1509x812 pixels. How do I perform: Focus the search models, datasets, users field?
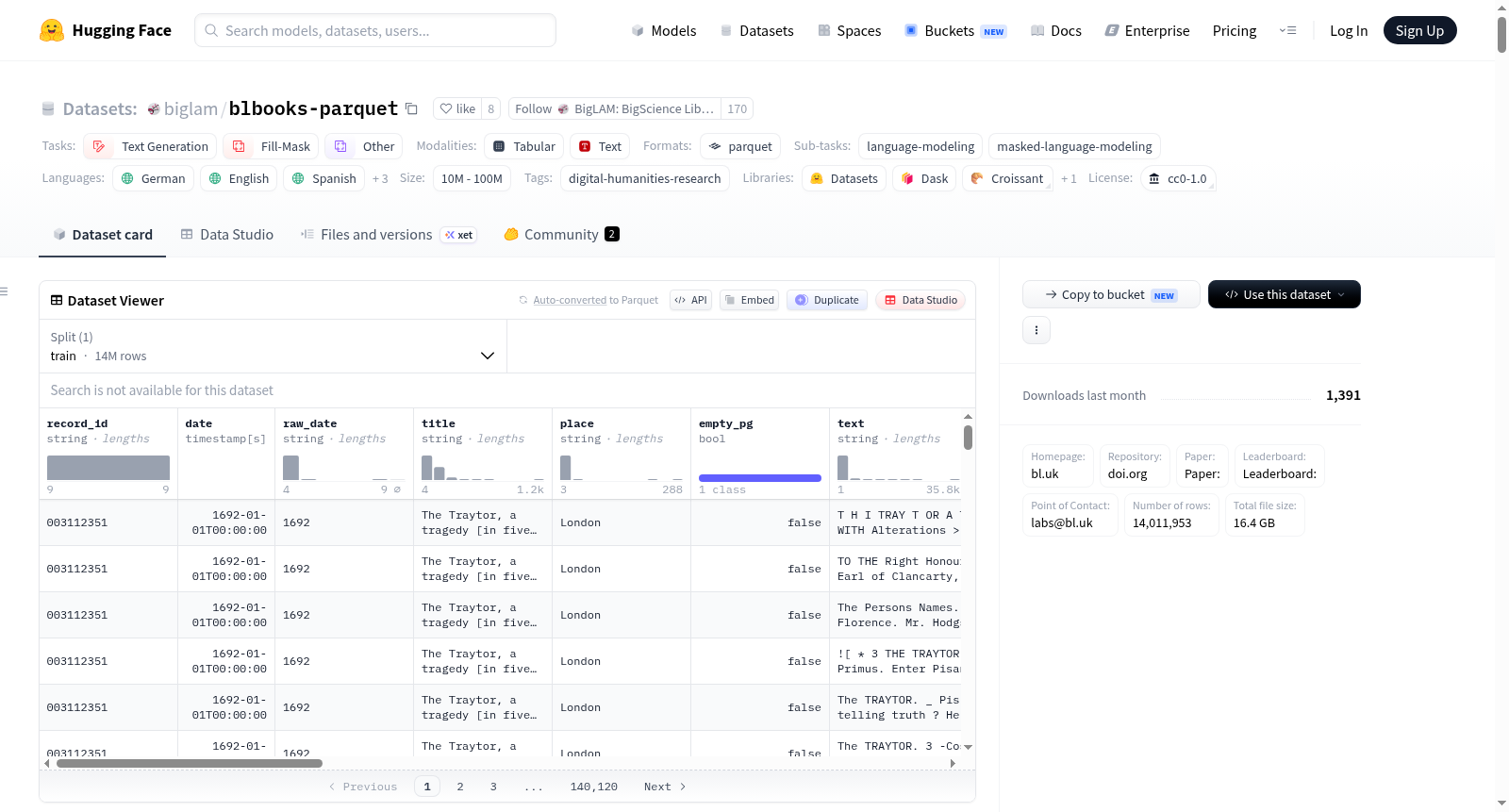375,30
